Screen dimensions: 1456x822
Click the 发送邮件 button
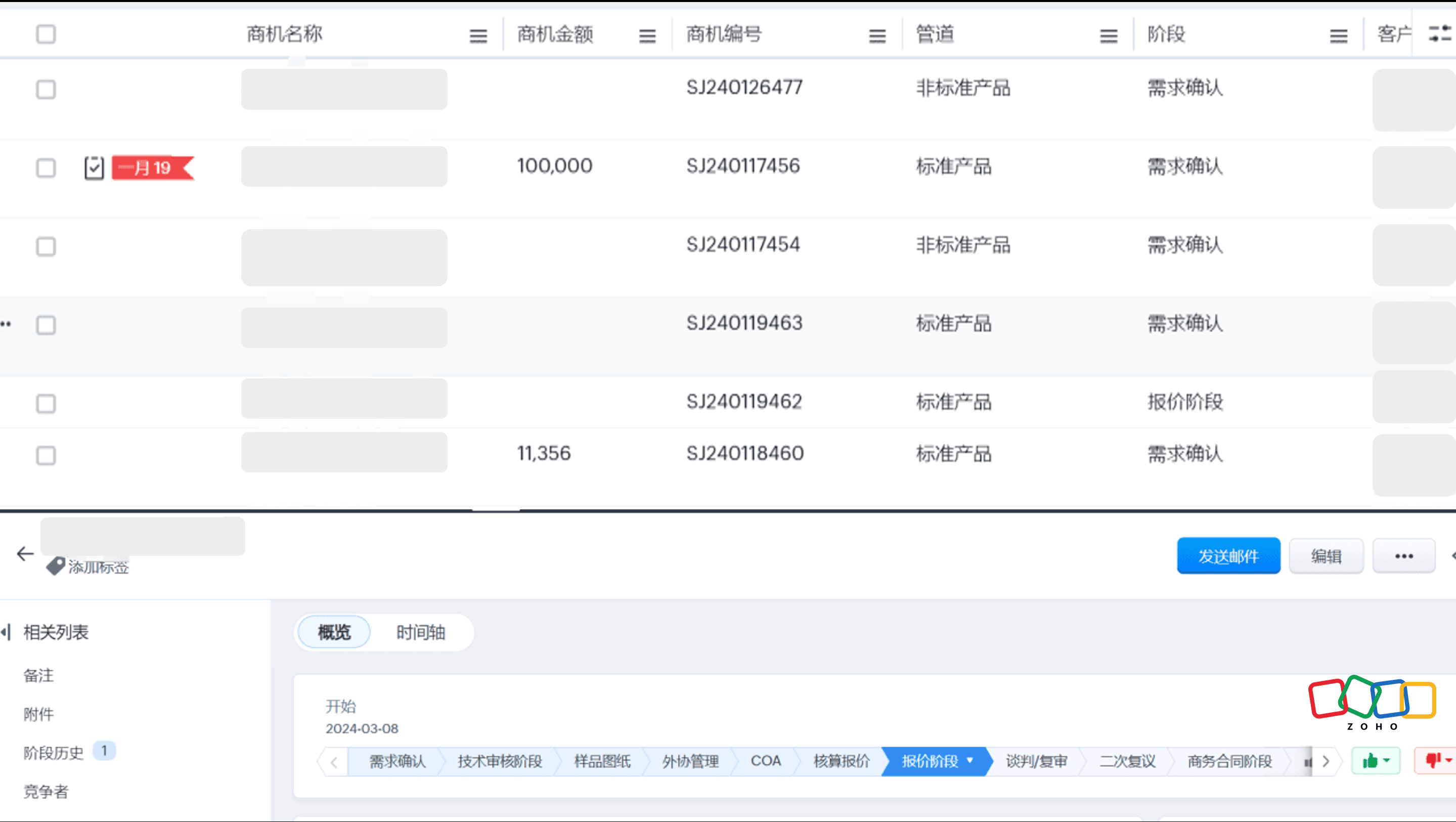coord(1228,556)
